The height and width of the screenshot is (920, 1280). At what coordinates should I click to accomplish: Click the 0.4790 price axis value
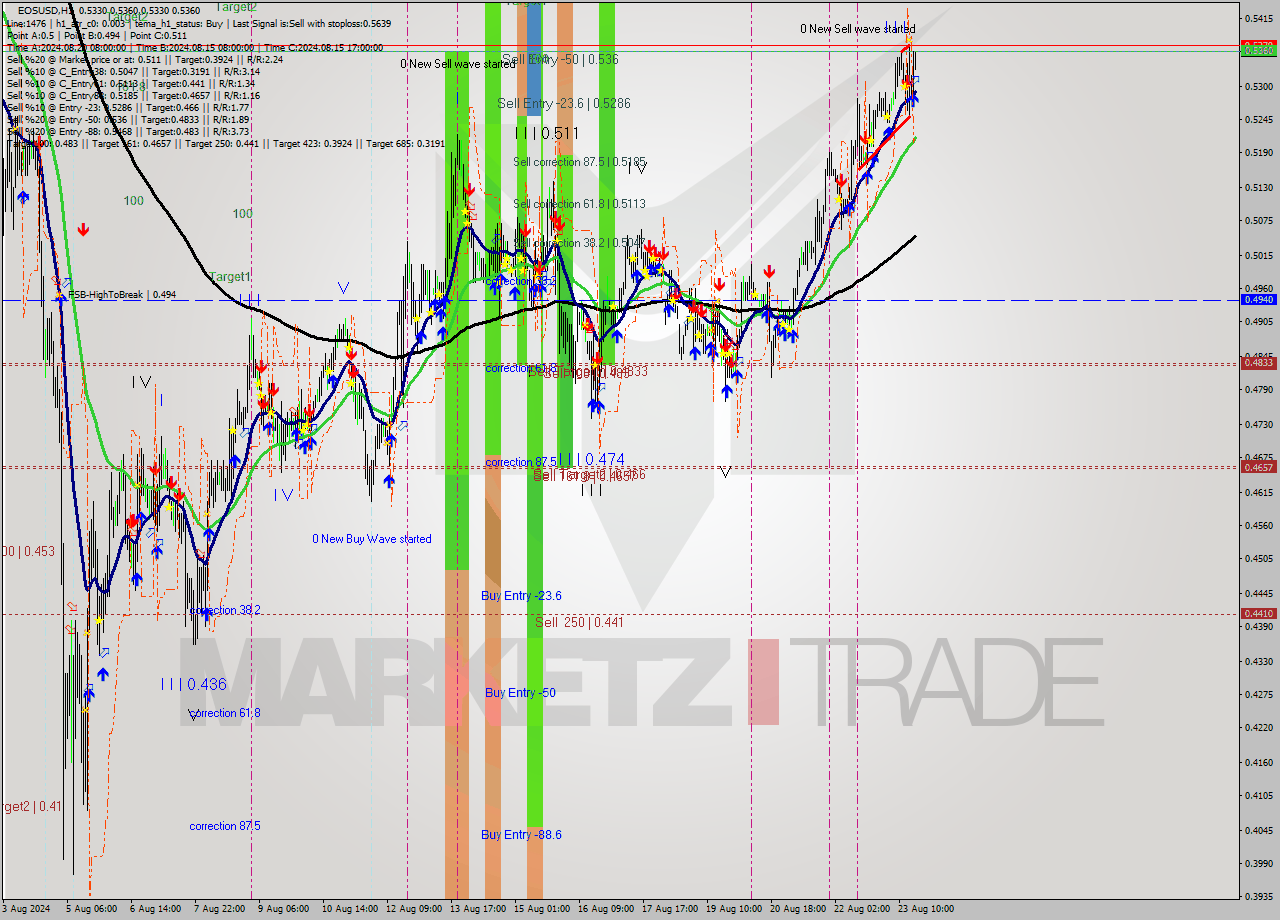pyautogui.click(x=1258, y=390)
